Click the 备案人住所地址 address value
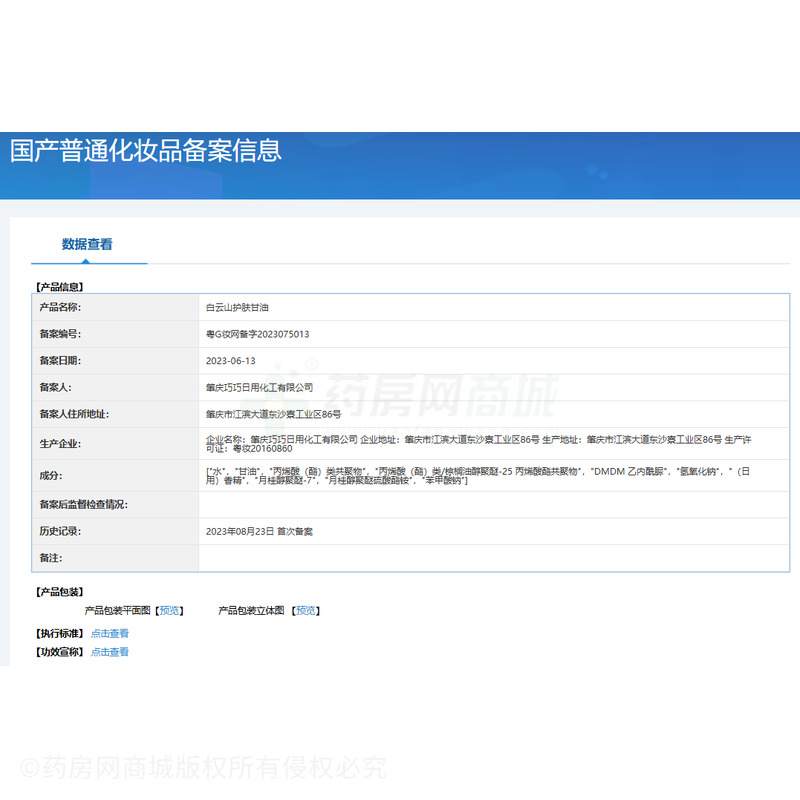The image size is (800, 800). pos(273,414)
